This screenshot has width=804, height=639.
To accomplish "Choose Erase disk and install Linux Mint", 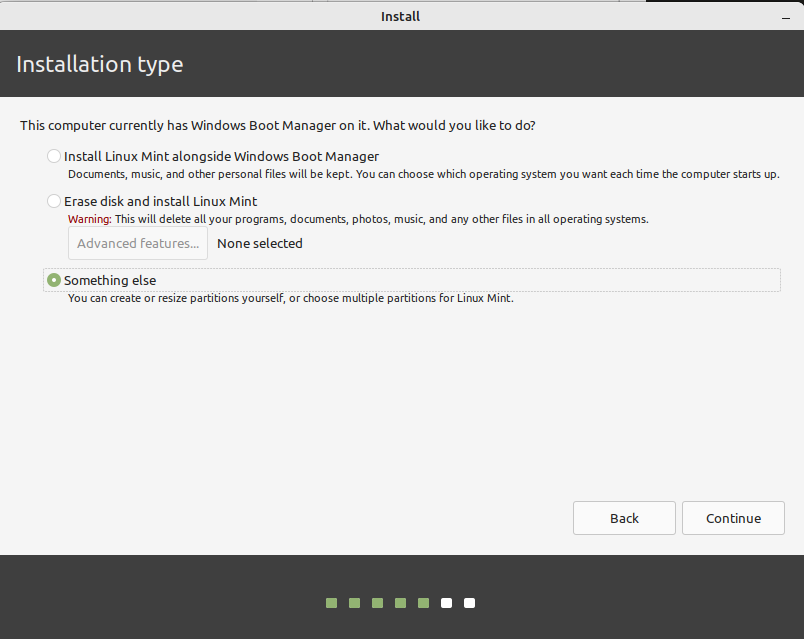I will point(54,201).
